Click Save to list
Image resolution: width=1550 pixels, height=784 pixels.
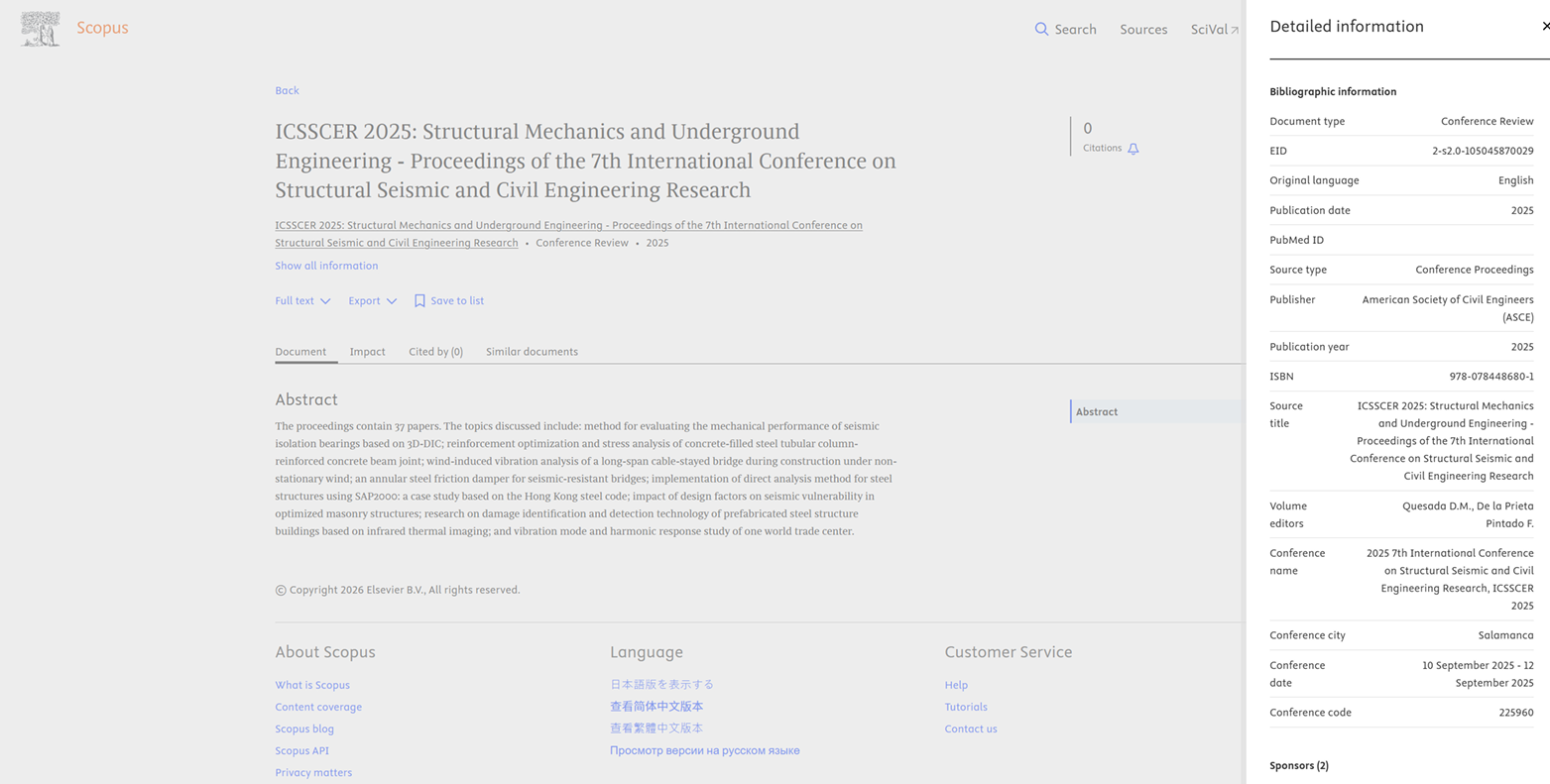pyautogui.click(x=449, y=301)
